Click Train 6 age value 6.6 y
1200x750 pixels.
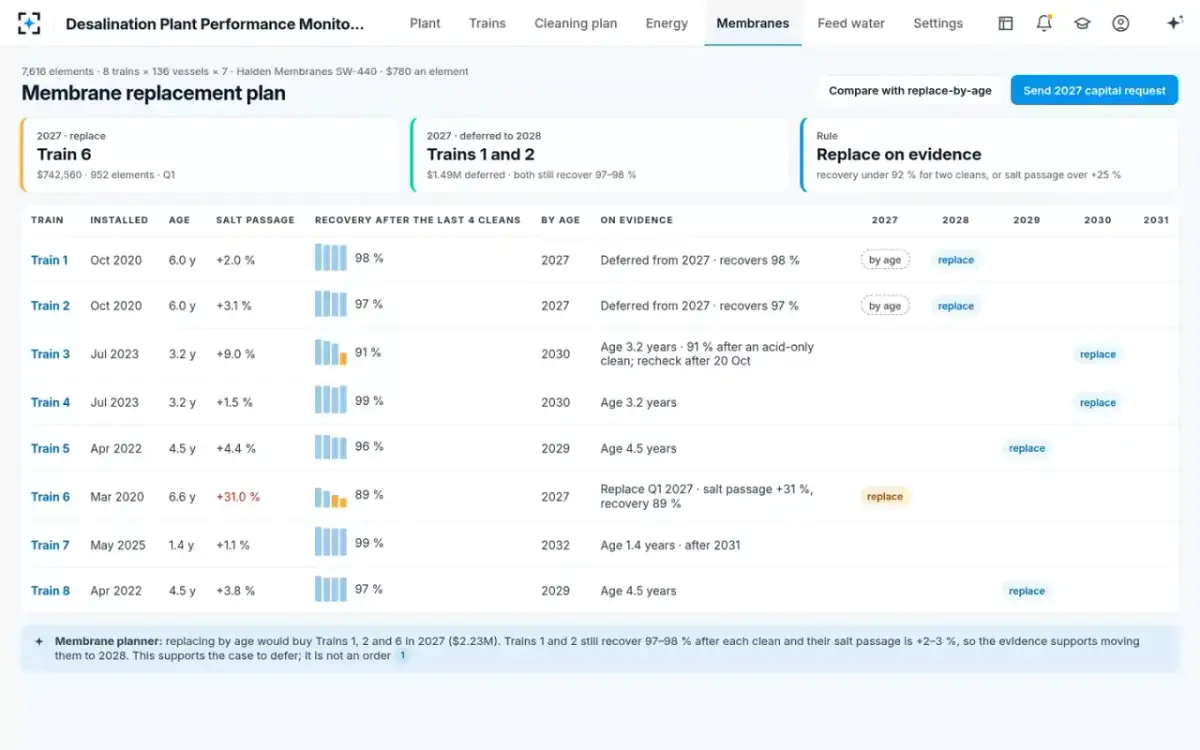pyautogui.click(x=182, y=497)
